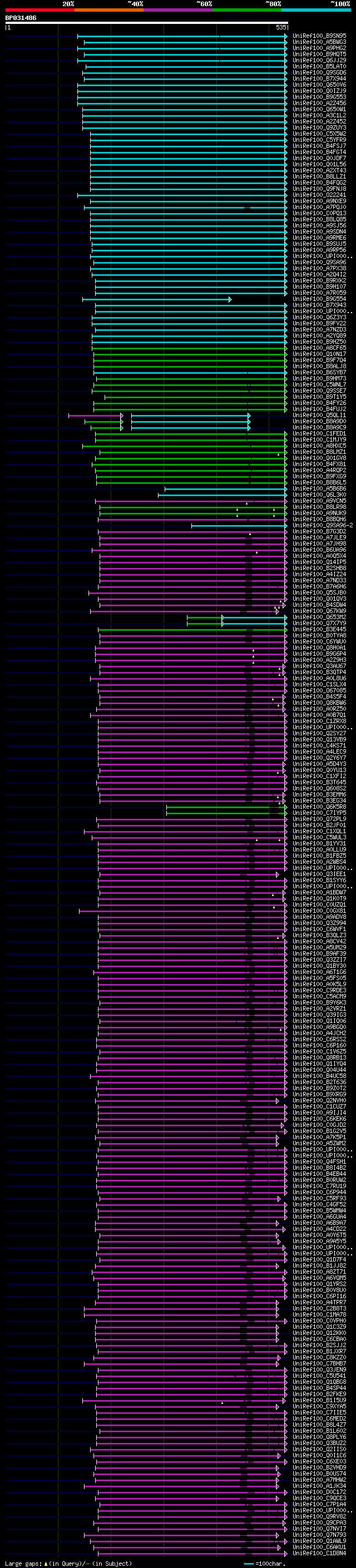Select hit UniRef100_Q9SGD6
This screenshot has height=1568, width=356.
pos(319,72)
